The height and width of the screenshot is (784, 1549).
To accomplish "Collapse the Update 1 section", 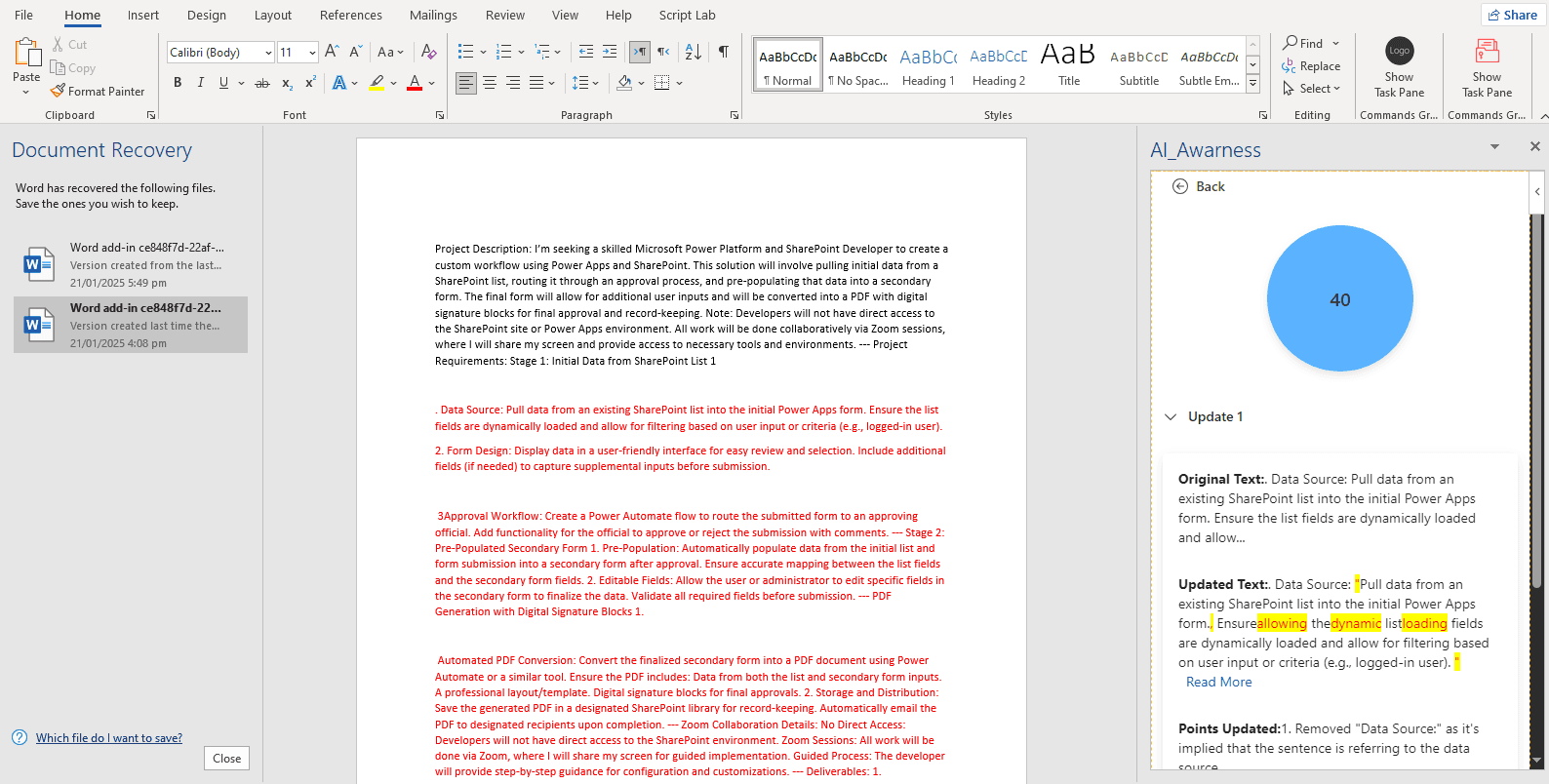I will (1171, 416).
